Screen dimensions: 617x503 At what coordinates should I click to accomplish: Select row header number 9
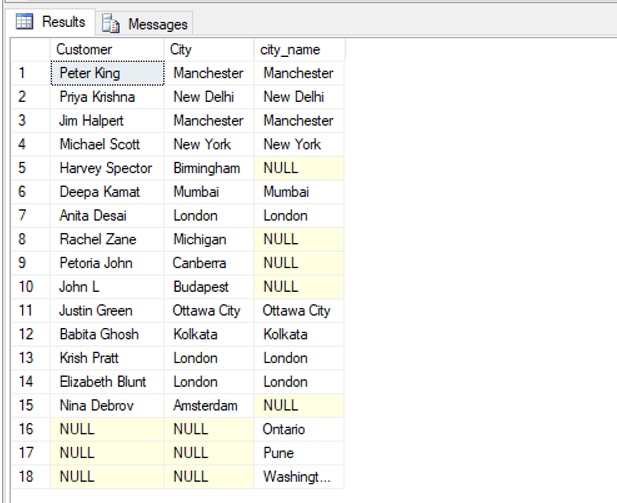[31, 263]
